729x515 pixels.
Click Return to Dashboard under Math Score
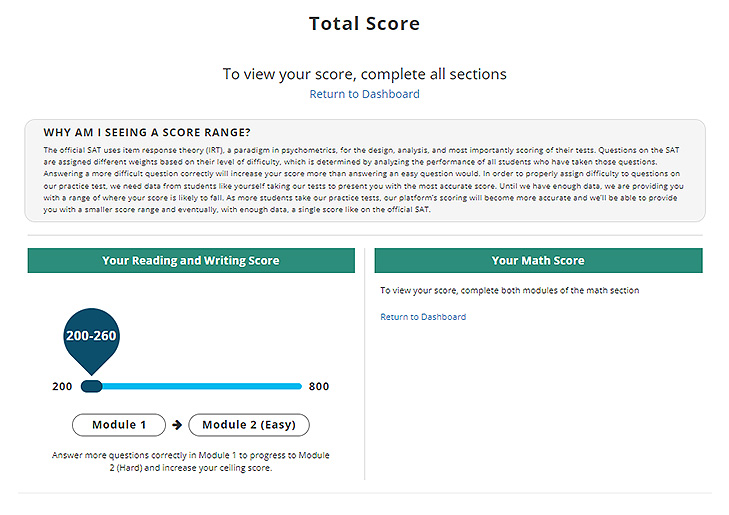click(x=423, y=317)
